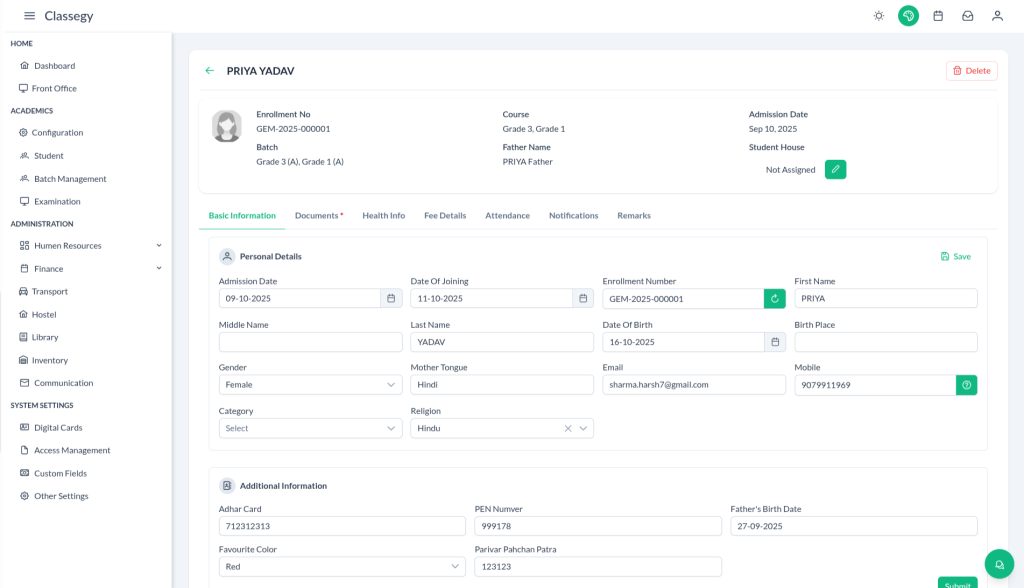Click the red Delete button

pos(971,71)
